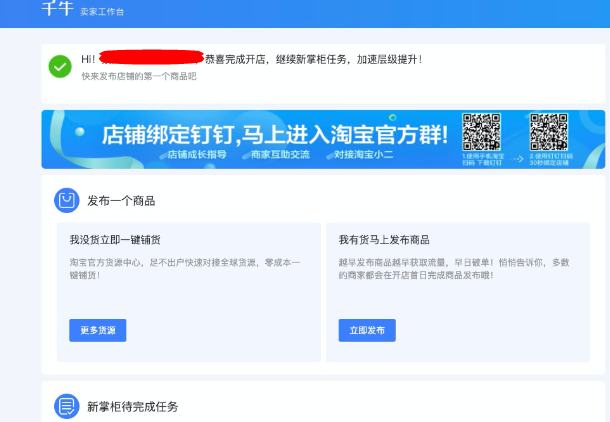The width and height of the screenshot is (610, 422).
Task: Click the arrow between the two QR codes
Action: coord(516,159)
